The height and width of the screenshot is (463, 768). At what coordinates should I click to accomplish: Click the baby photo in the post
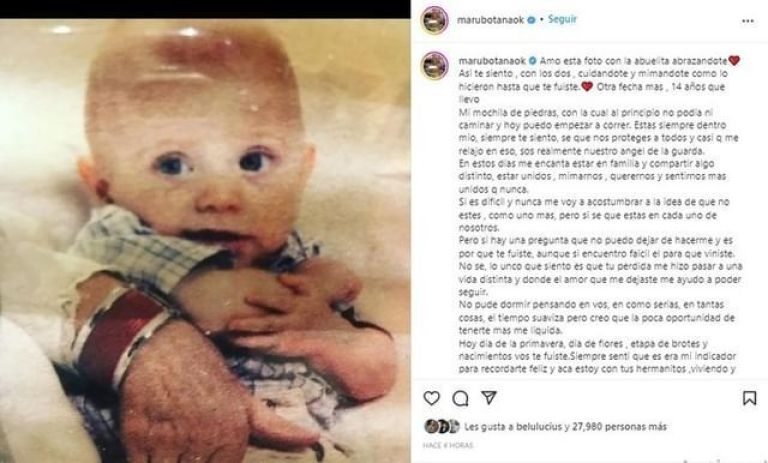pyautogui.click(x=205, y=241)
